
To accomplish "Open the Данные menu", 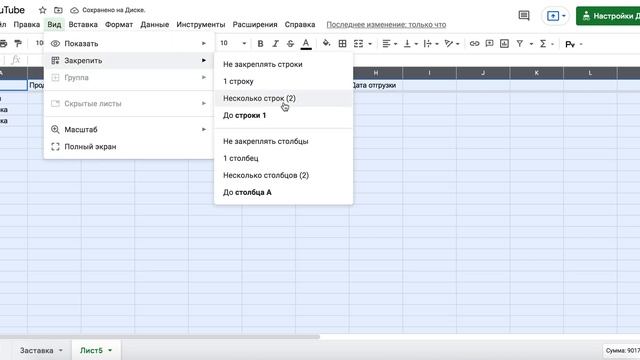I will (155, 24).
